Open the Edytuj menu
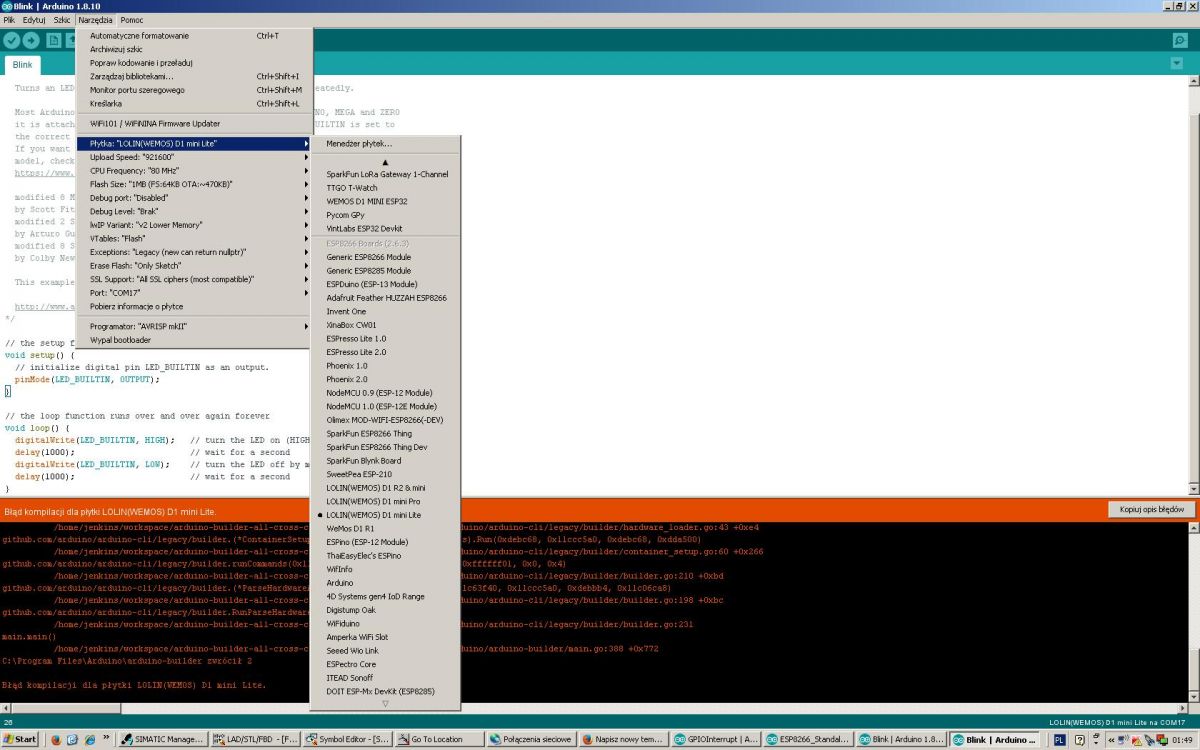The image size is (1200, 750). pyautogui.click(x=34, y=20)
